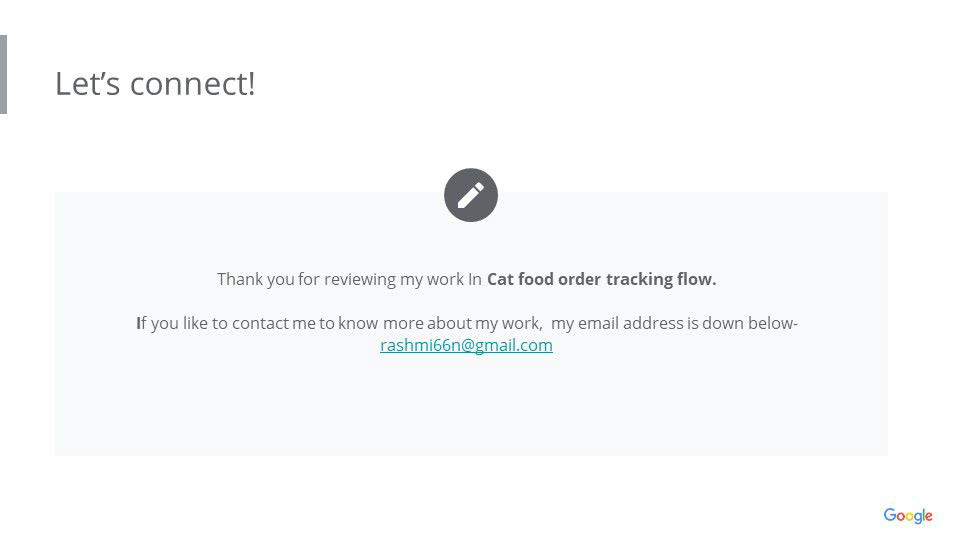Click the "Thank you for reviewing my work" text
Viewport: 960px width, 540px height.
[340, 279]
